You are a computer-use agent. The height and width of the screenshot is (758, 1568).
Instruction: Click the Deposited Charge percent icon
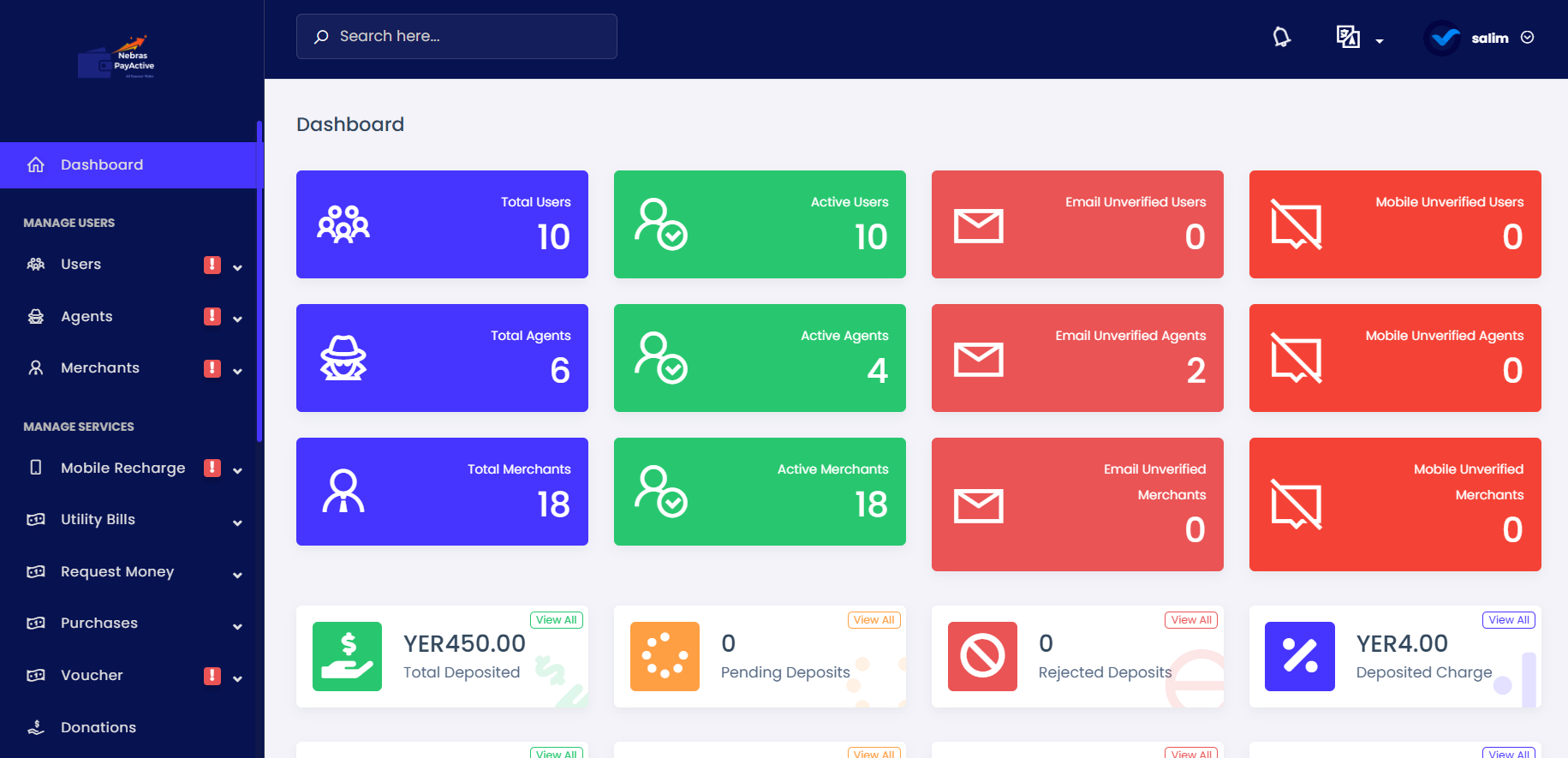coord(1299,656)
